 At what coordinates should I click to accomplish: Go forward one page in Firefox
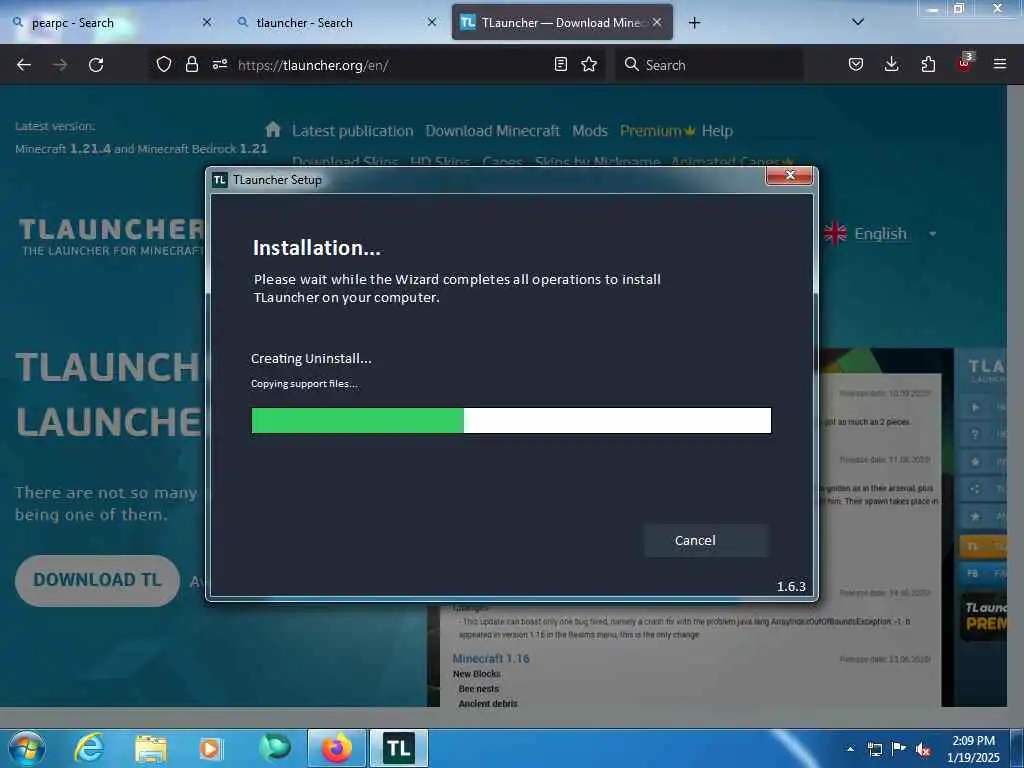click(x=60, y=65)
